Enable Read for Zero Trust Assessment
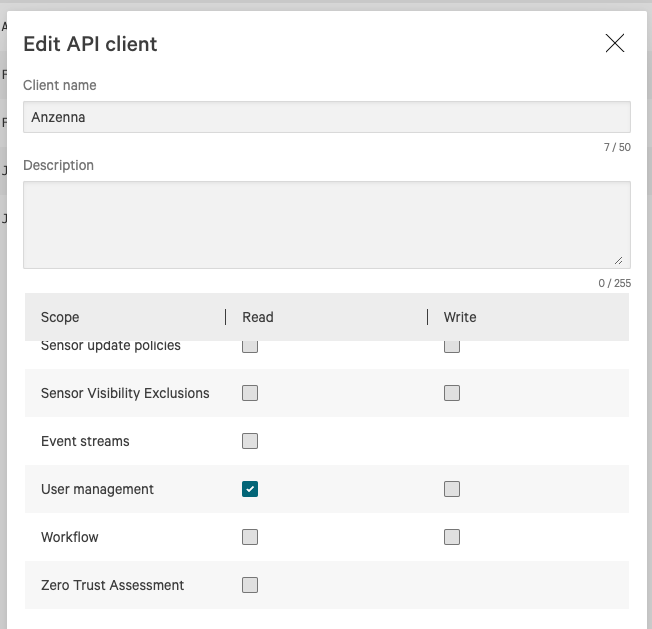 click(x=250, y=585)
